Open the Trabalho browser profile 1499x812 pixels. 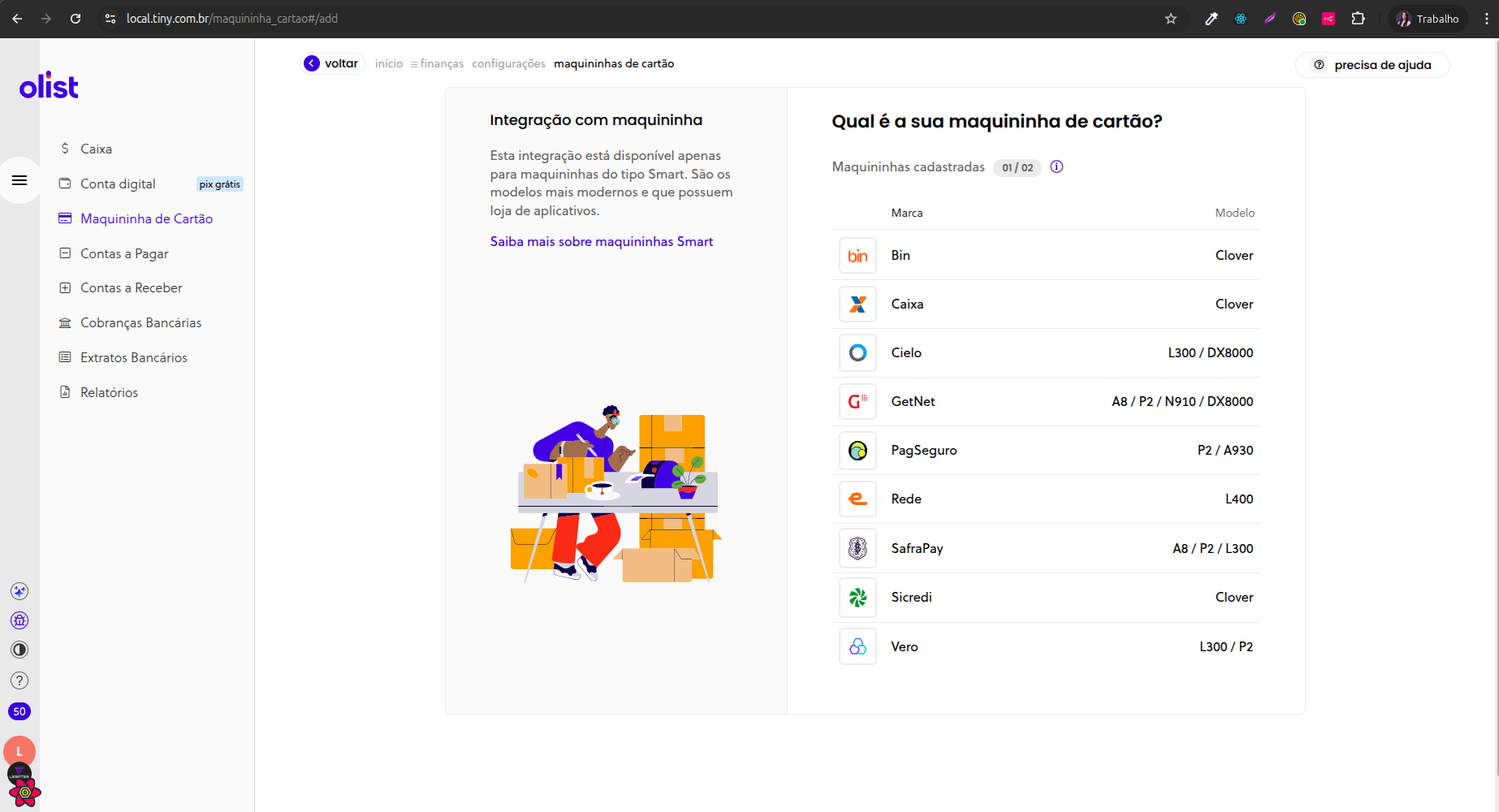pos(1428,19)
